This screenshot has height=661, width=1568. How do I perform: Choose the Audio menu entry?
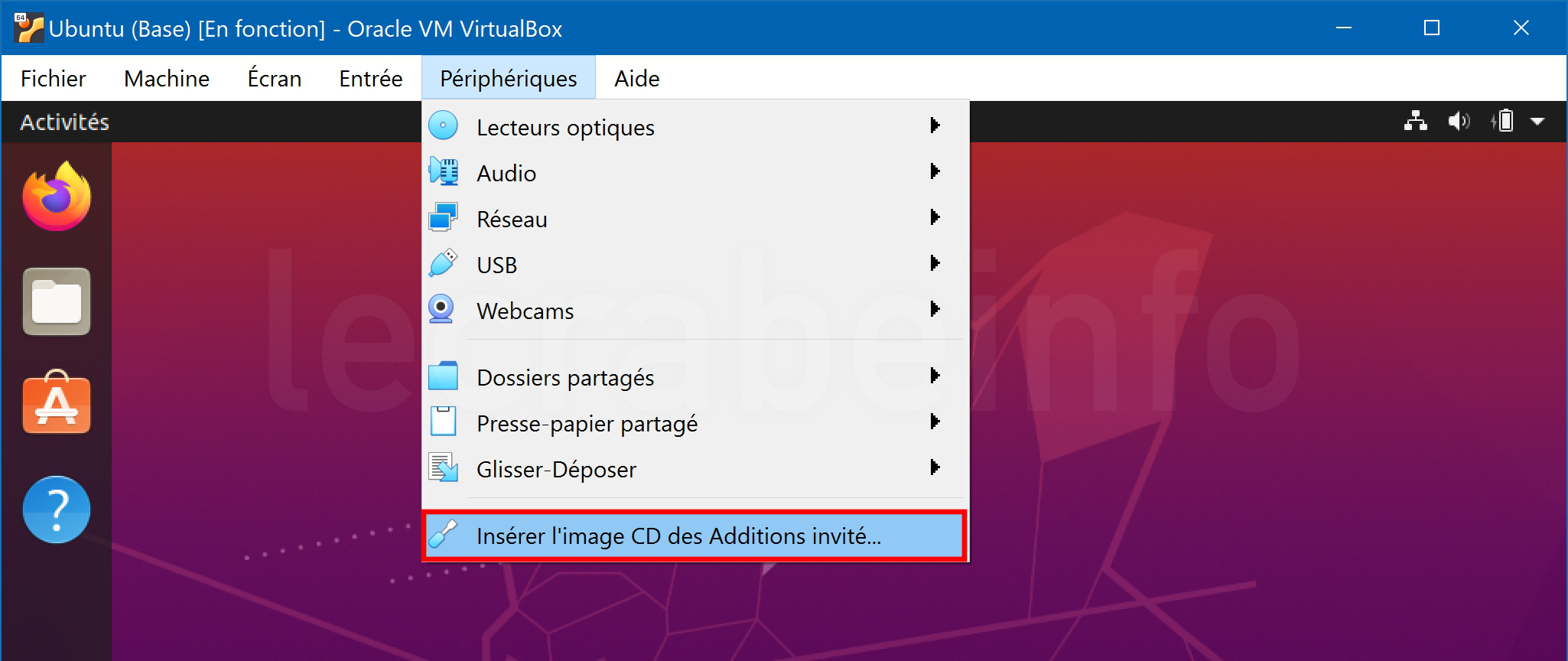pyautogui.click(x=695, y=172)
